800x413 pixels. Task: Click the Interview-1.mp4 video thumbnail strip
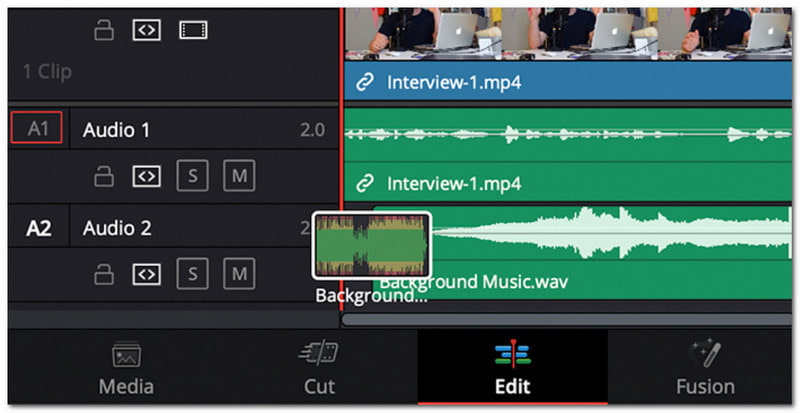568,34
